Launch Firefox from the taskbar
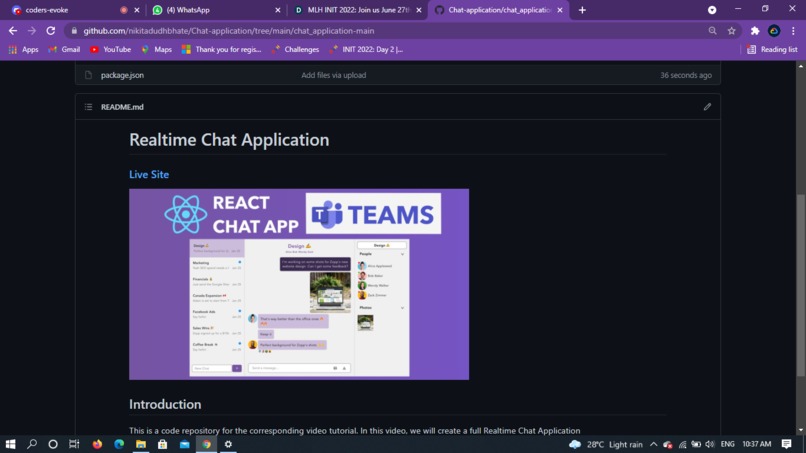806x453 pixels. coord(97,444)
